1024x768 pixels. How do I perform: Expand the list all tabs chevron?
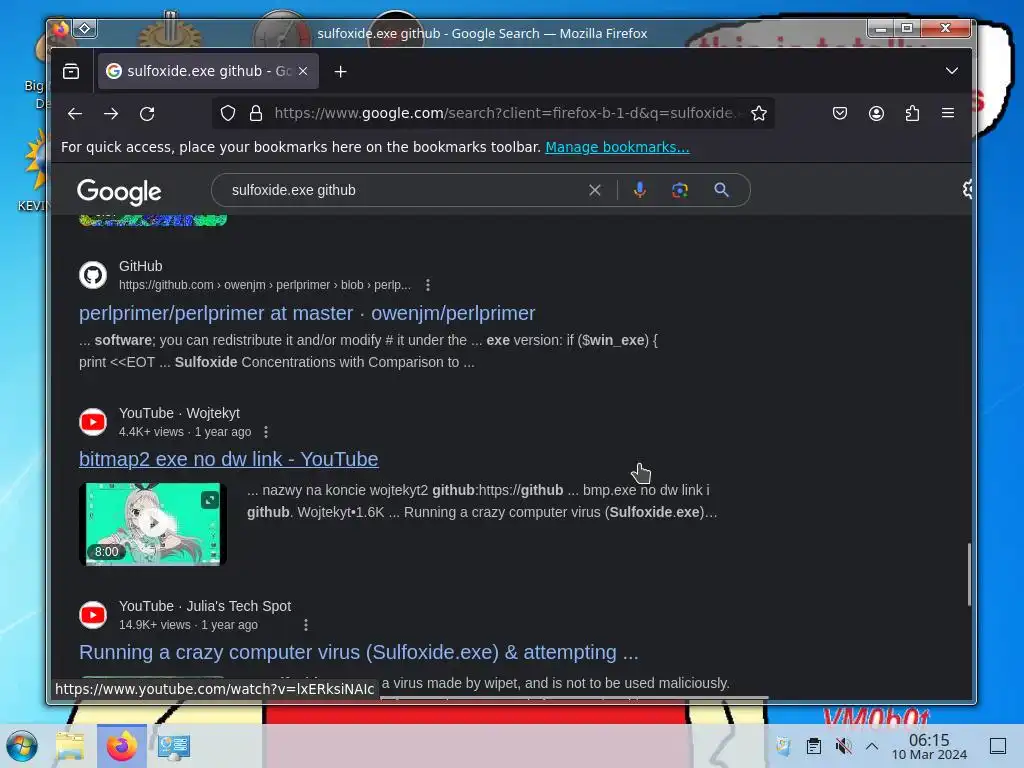(952, 71)
